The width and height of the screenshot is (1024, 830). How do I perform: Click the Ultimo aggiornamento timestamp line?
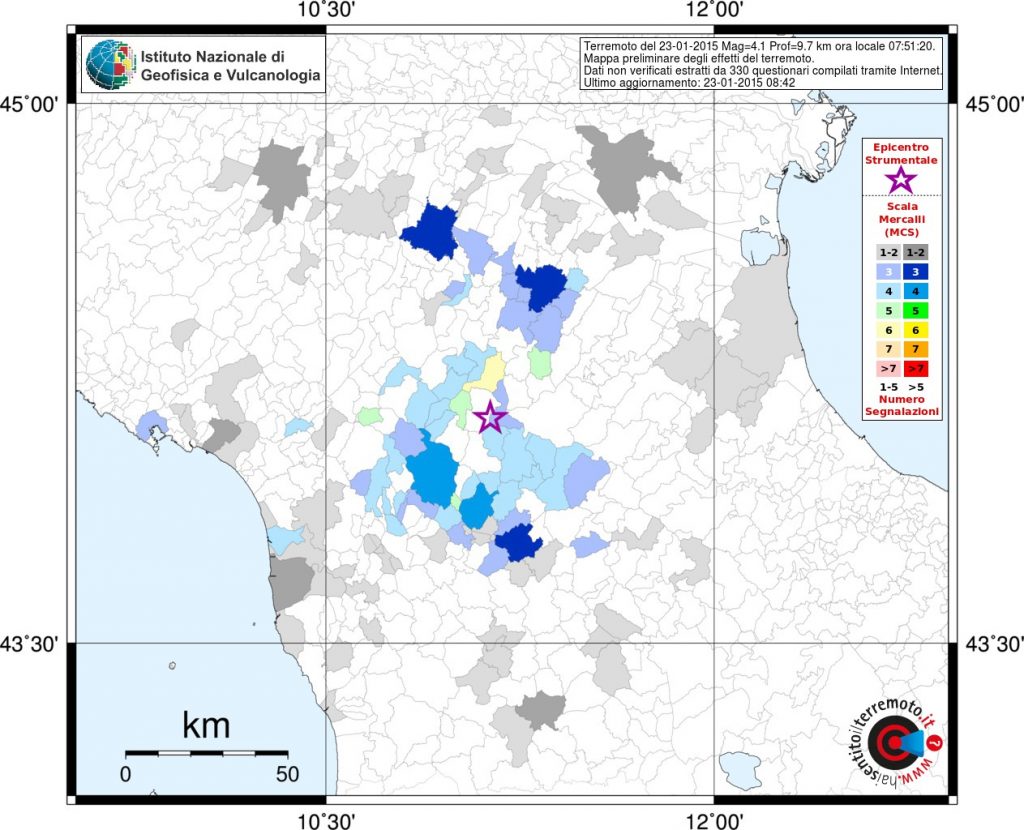tap(689, 83)
